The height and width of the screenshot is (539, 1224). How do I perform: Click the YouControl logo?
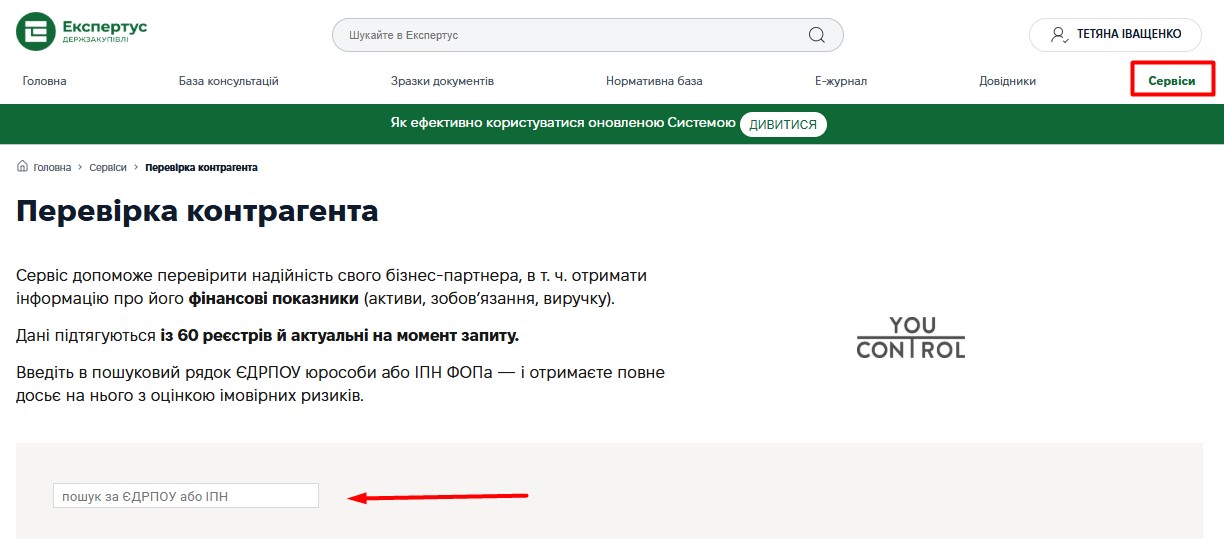coord(911,337)
